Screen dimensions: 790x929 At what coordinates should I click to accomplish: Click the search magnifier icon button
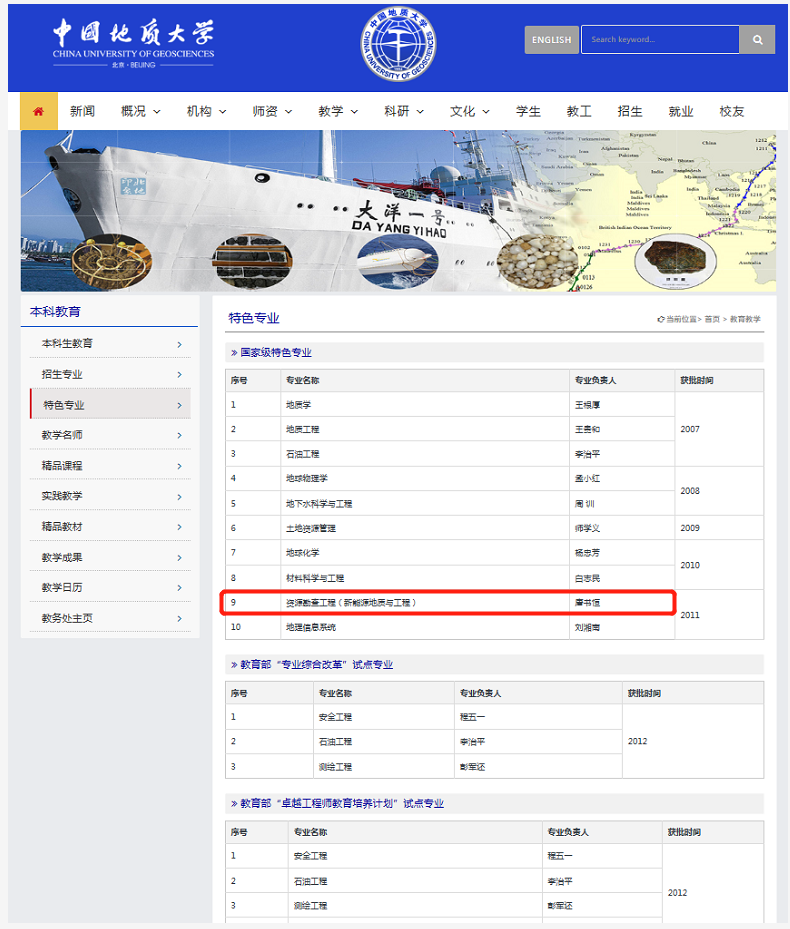757,40
